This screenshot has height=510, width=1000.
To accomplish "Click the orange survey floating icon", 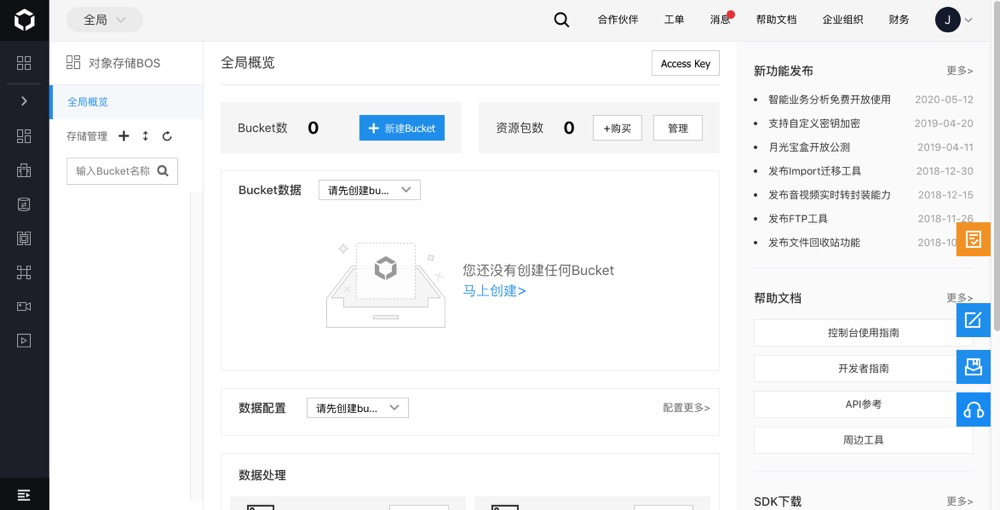I will point(973,239).
